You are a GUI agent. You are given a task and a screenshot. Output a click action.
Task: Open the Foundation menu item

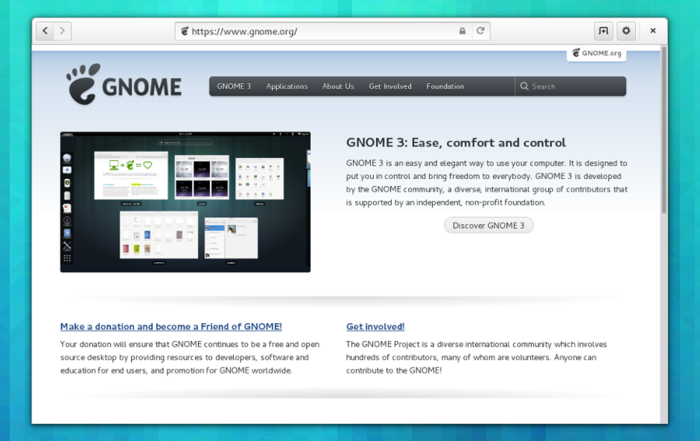[x=445, y=86]
